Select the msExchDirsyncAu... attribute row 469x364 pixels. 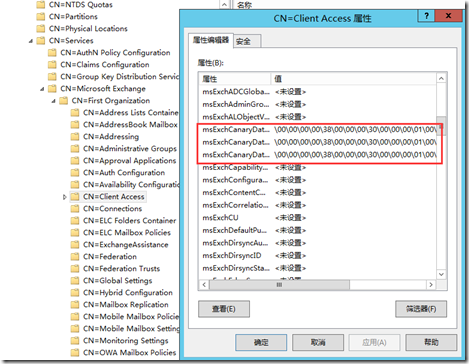tap(318, 243)
